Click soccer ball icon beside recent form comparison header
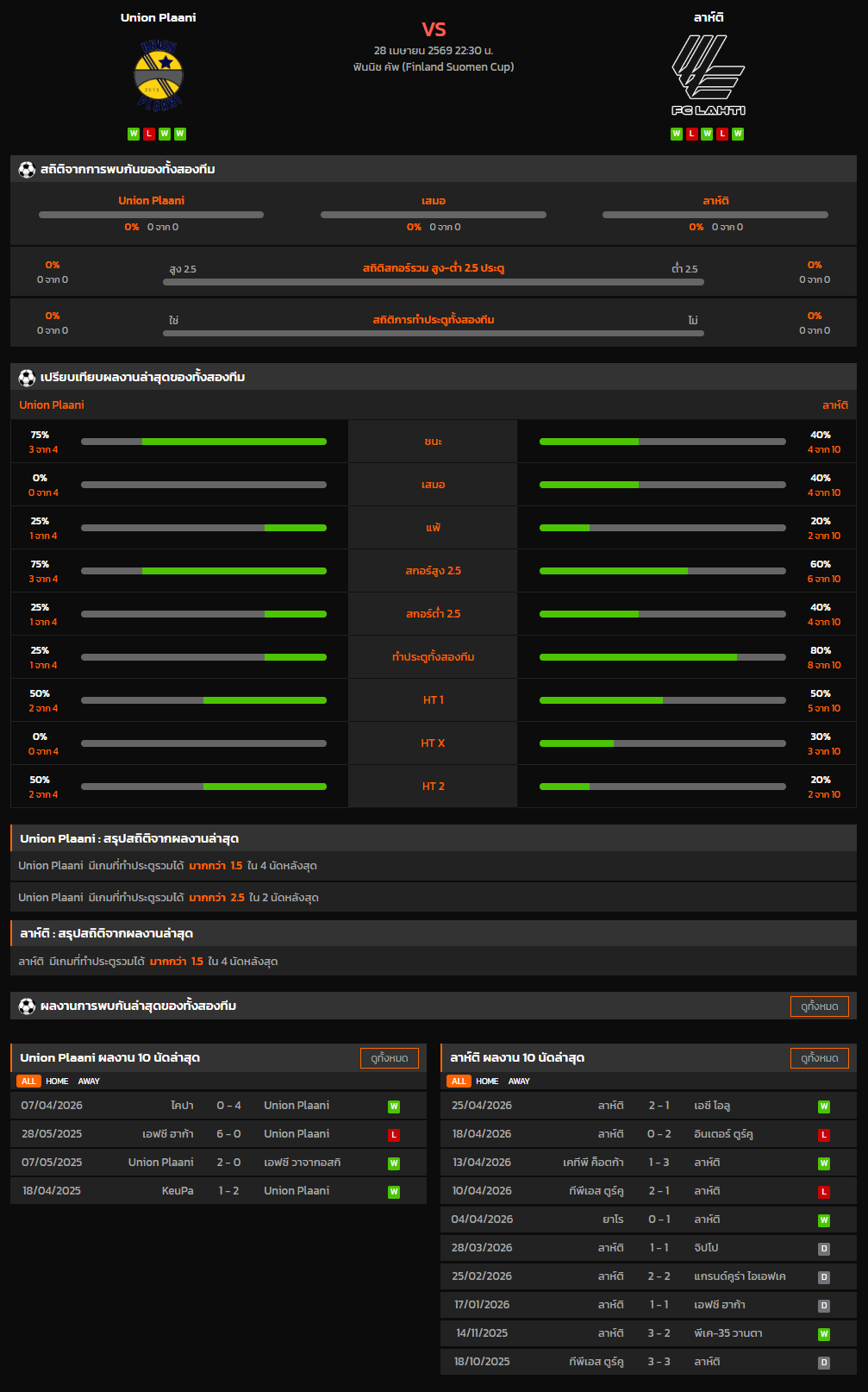868x1392 pixels. [27, 378]
